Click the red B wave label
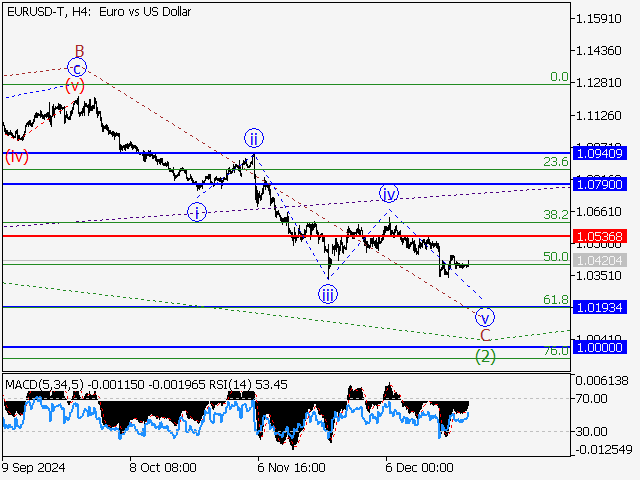This screenshot has width=640, height=480. click(x=79, y=50)
